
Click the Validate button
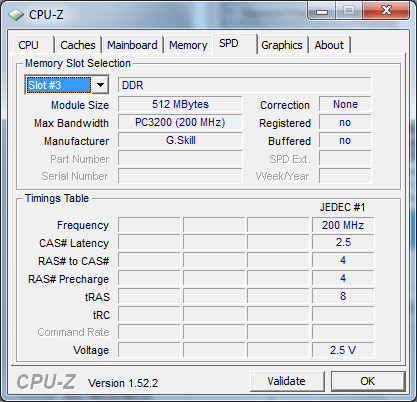pos(287,381)
